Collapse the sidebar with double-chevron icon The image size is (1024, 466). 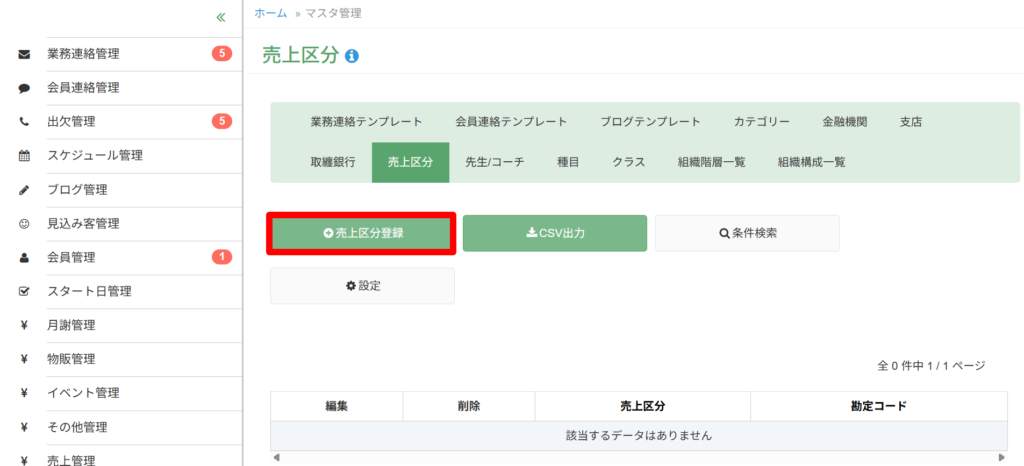coord(221,18)
